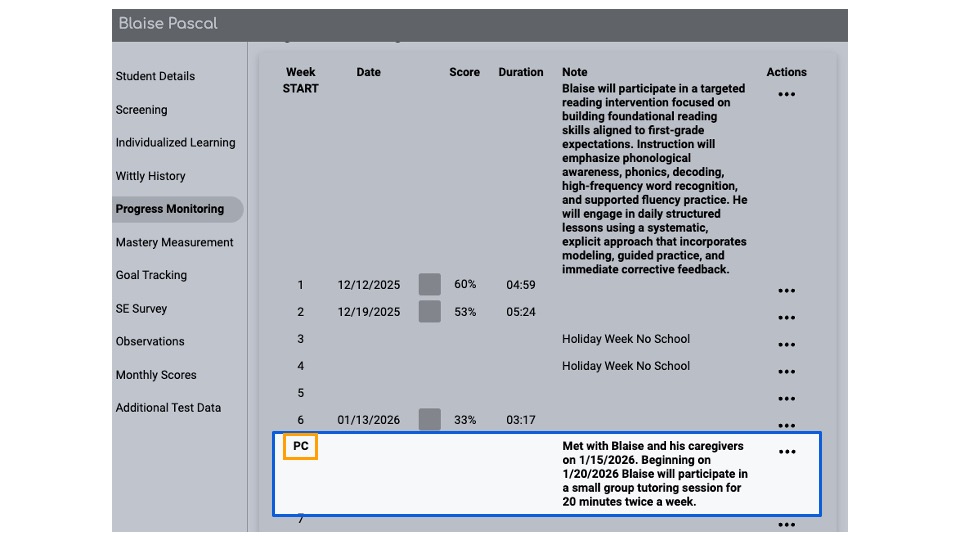Show Monthly Scores

coord(156,375)
